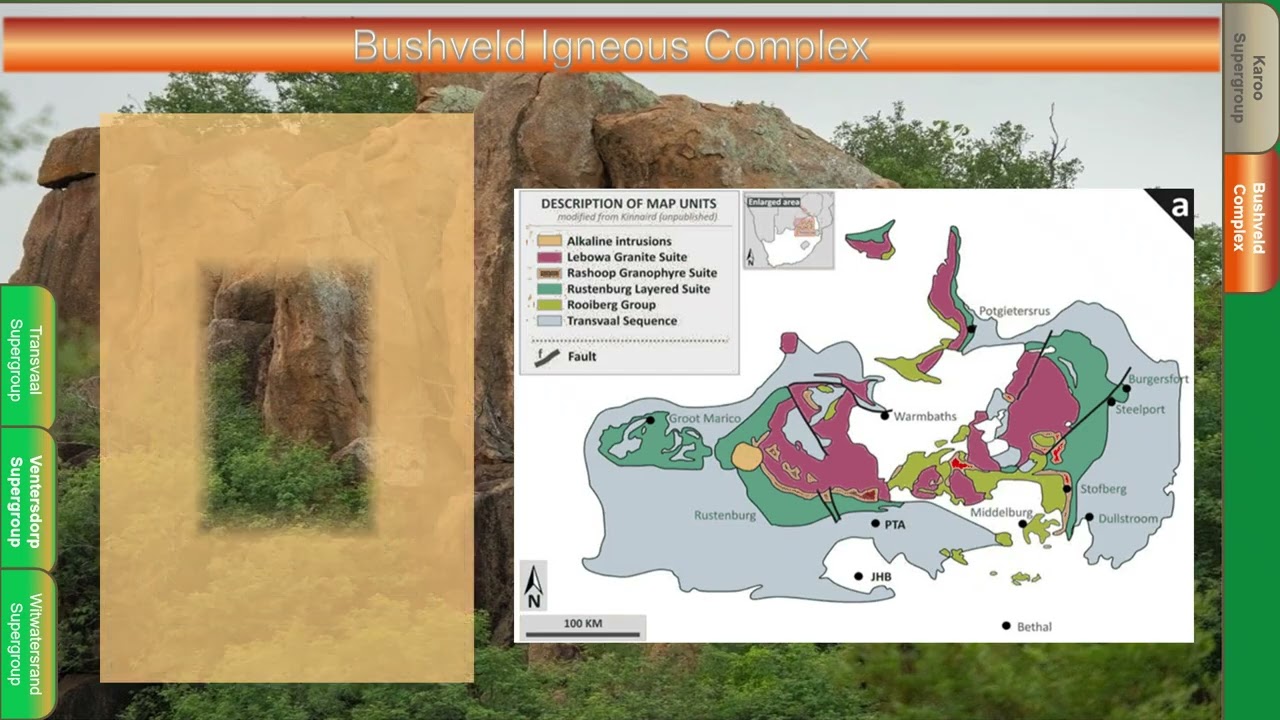Switch to the Ventersdorp Supergroup tab
Image resolution: width=1280 pixels, height=720 pixels.
pyautogui.click(x=27, y=499)
